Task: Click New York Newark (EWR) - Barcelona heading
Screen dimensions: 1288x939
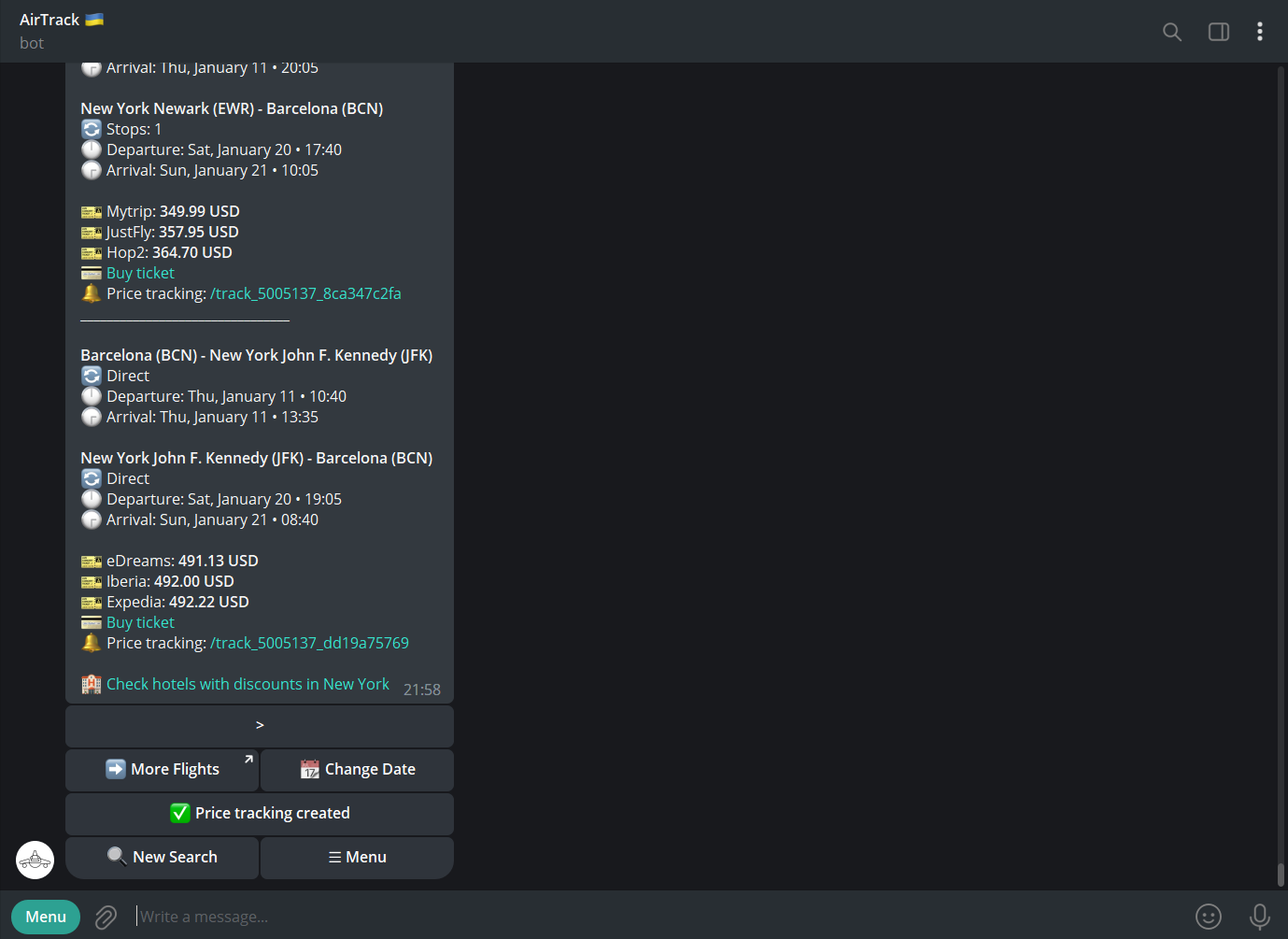Action: click(x=232, y=108)
